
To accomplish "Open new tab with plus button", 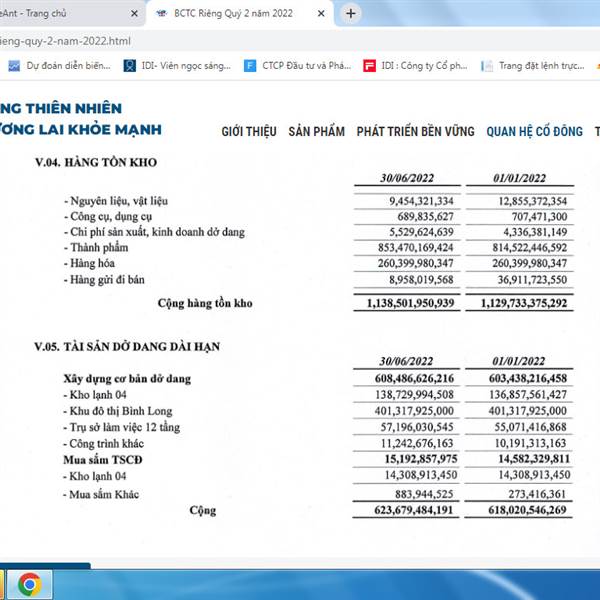I will click(x=351, y=14).
